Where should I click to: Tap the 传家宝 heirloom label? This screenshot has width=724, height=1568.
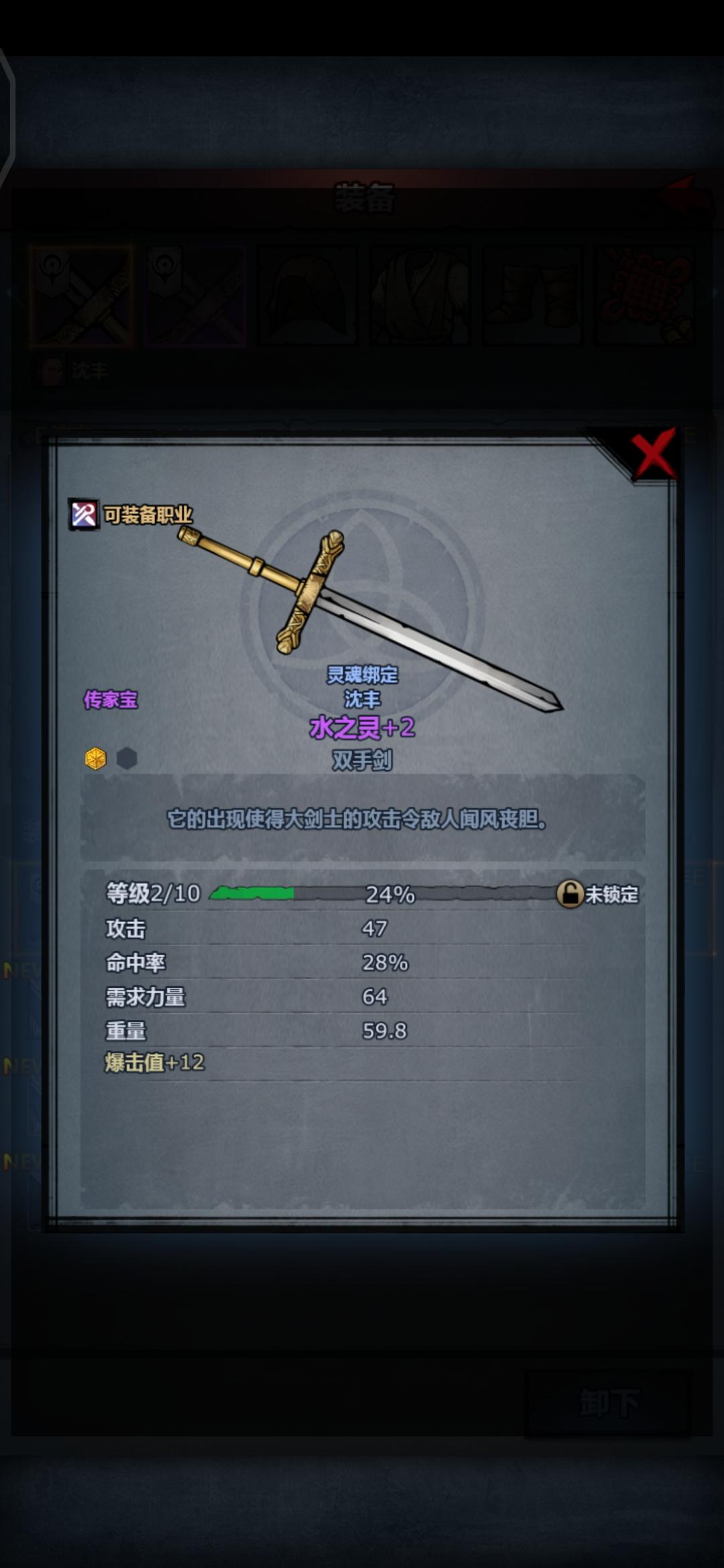pos(111,700)
